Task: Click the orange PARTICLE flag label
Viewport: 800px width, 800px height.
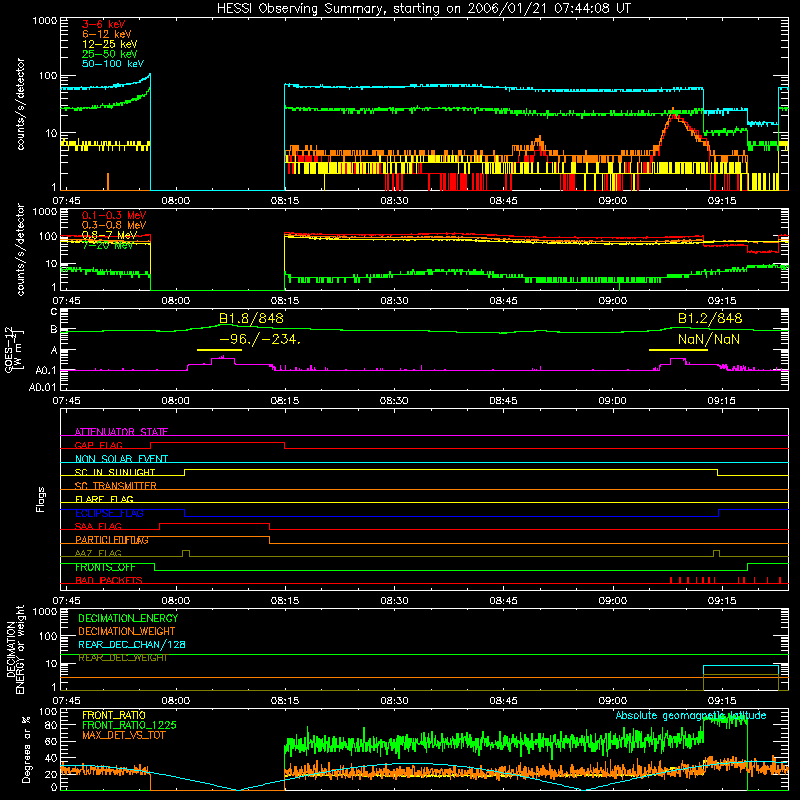Action: (112, 540)
